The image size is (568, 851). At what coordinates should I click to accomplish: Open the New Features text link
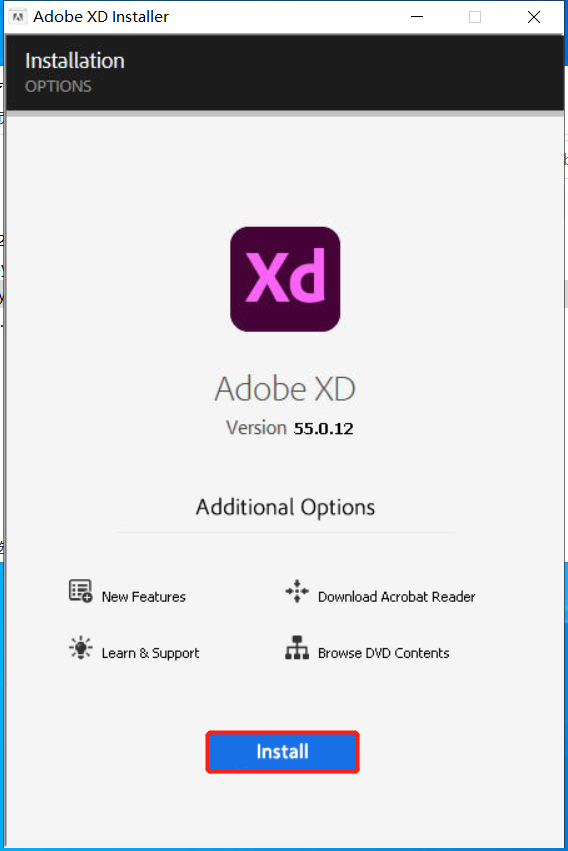144,597
